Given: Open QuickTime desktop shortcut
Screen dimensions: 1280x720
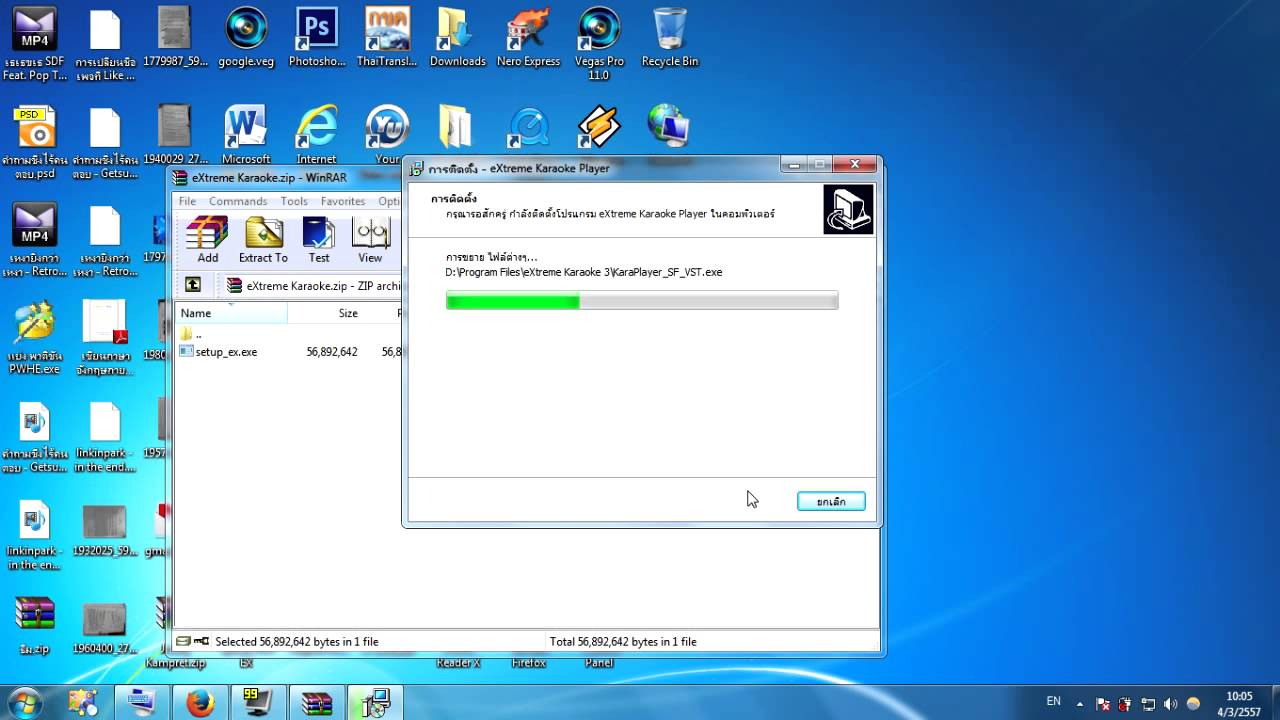Looking at the screenshot, I should coord(528,128).
